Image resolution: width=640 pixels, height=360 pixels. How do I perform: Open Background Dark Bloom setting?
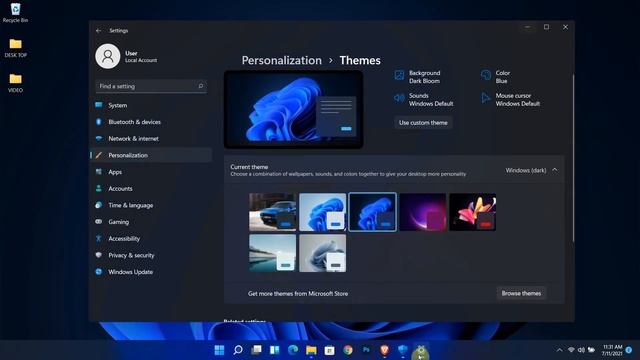point(418,77)
